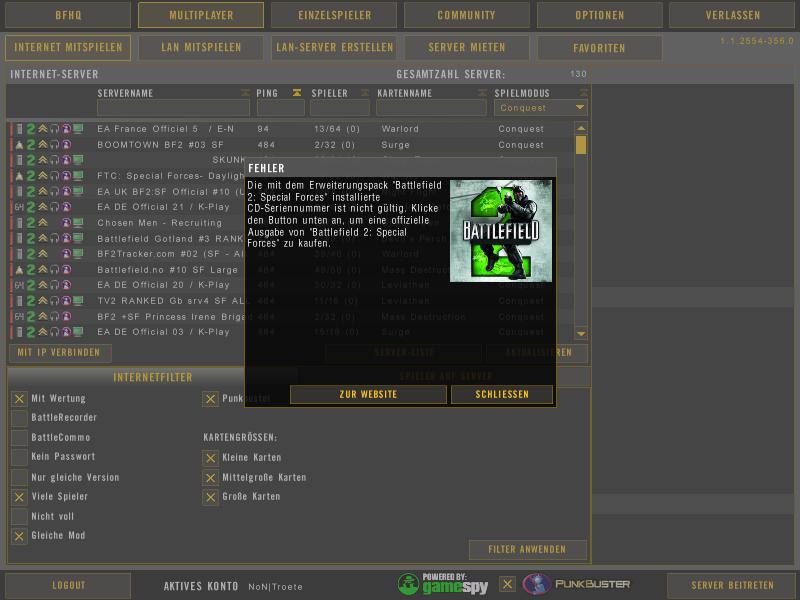The height and width of the screenshot is (600, 800).
Task: Click the GameSpy logo in the bottom bar
Action: point(443,585)
